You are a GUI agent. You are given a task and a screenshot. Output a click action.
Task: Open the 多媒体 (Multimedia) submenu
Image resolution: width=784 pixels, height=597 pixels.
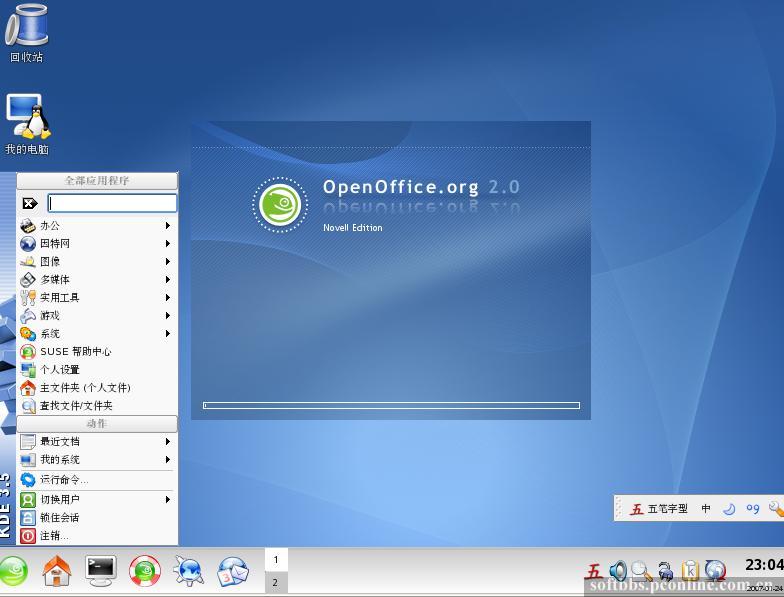[97, 280]
